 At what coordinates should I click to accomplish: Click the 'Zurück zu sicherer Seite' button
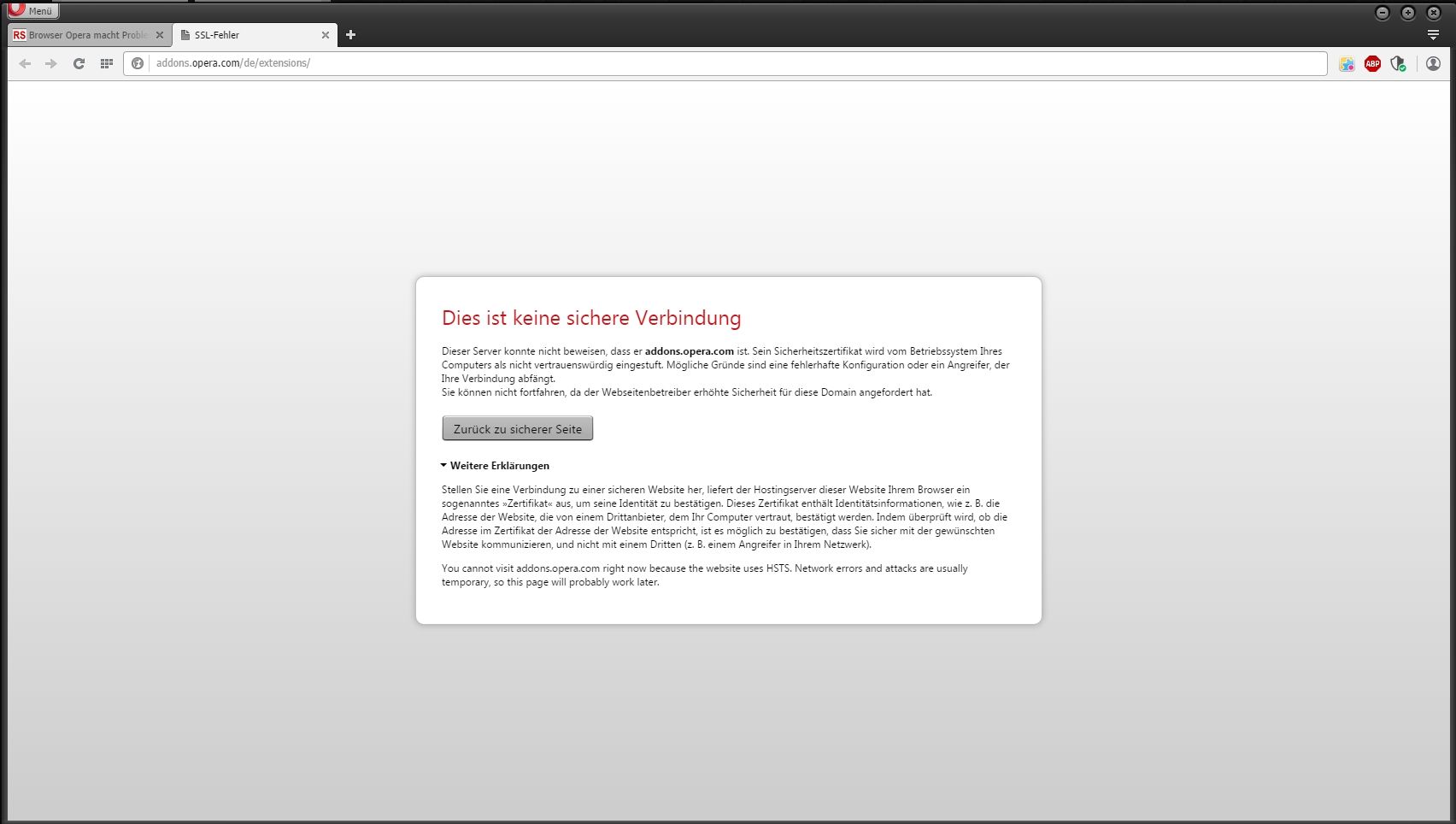518,428
